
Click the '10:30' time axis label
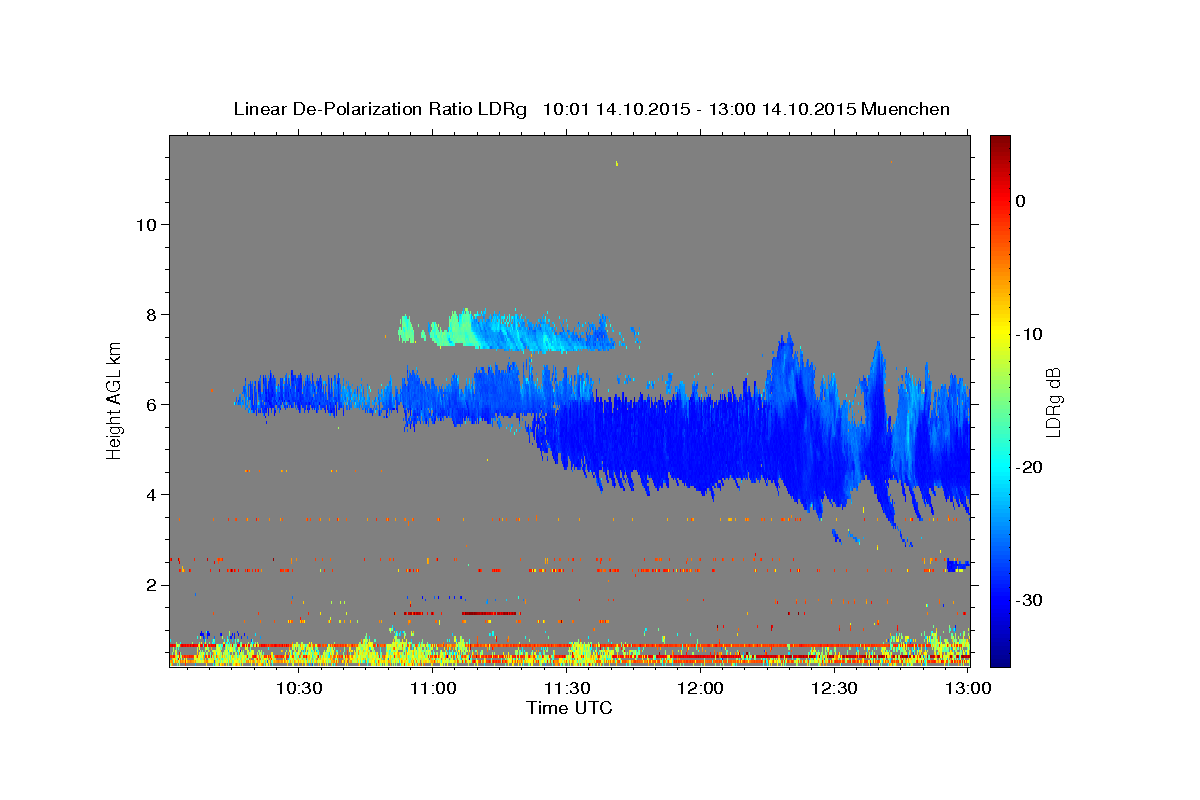coord(299,688)
